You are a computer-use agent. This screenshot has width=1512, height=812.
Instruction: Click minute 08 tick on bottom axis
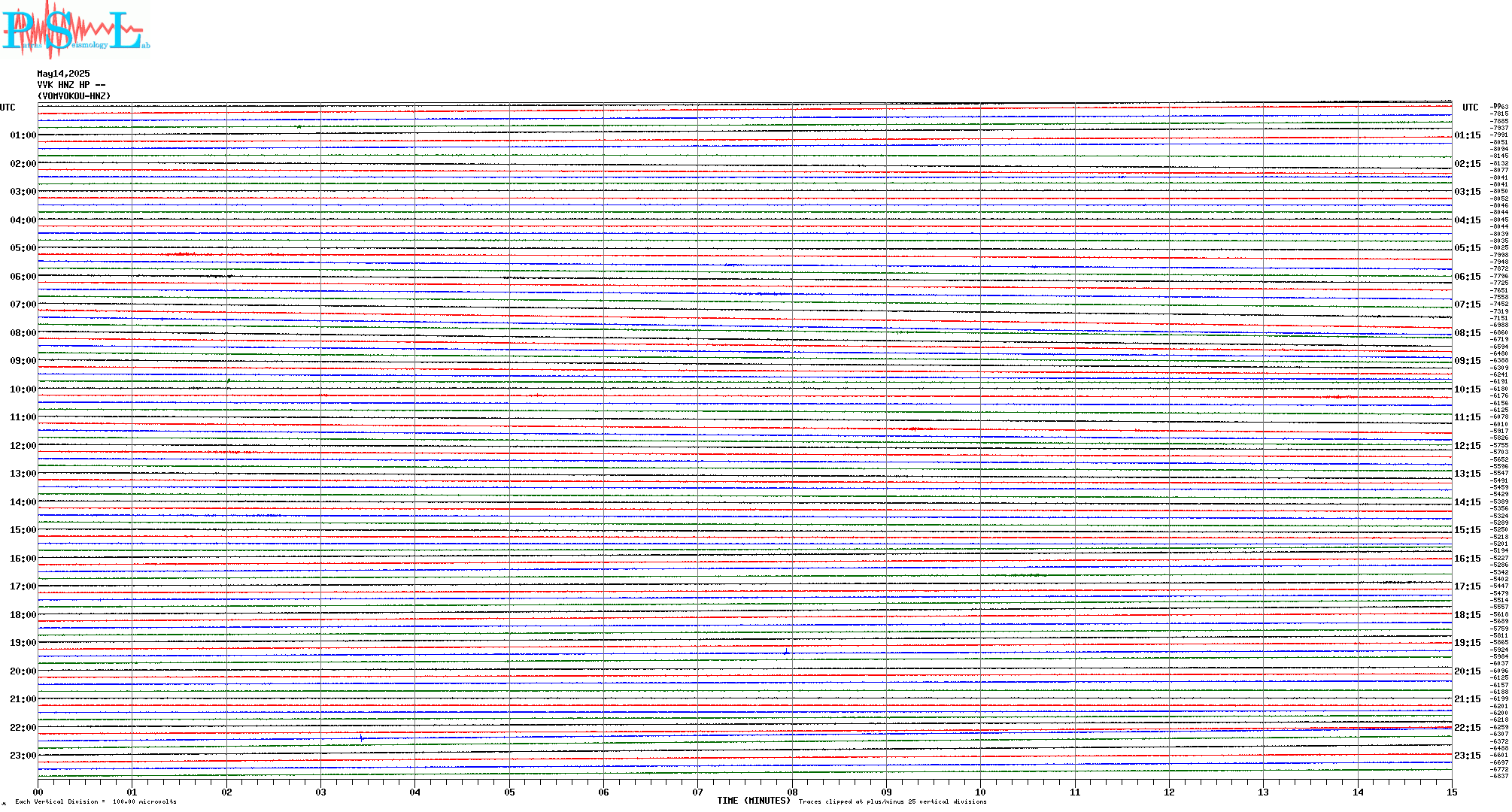click(792, 792)
